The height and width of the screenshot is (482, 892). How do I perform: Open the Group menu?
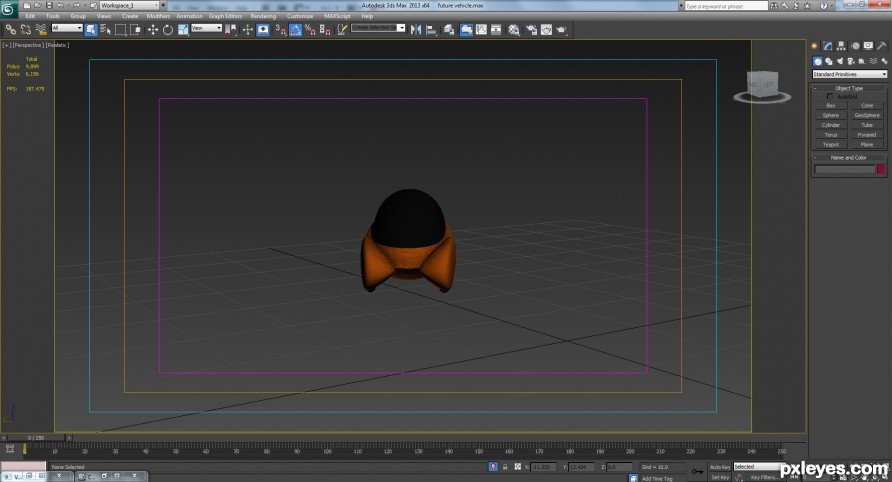coord(78,16)
